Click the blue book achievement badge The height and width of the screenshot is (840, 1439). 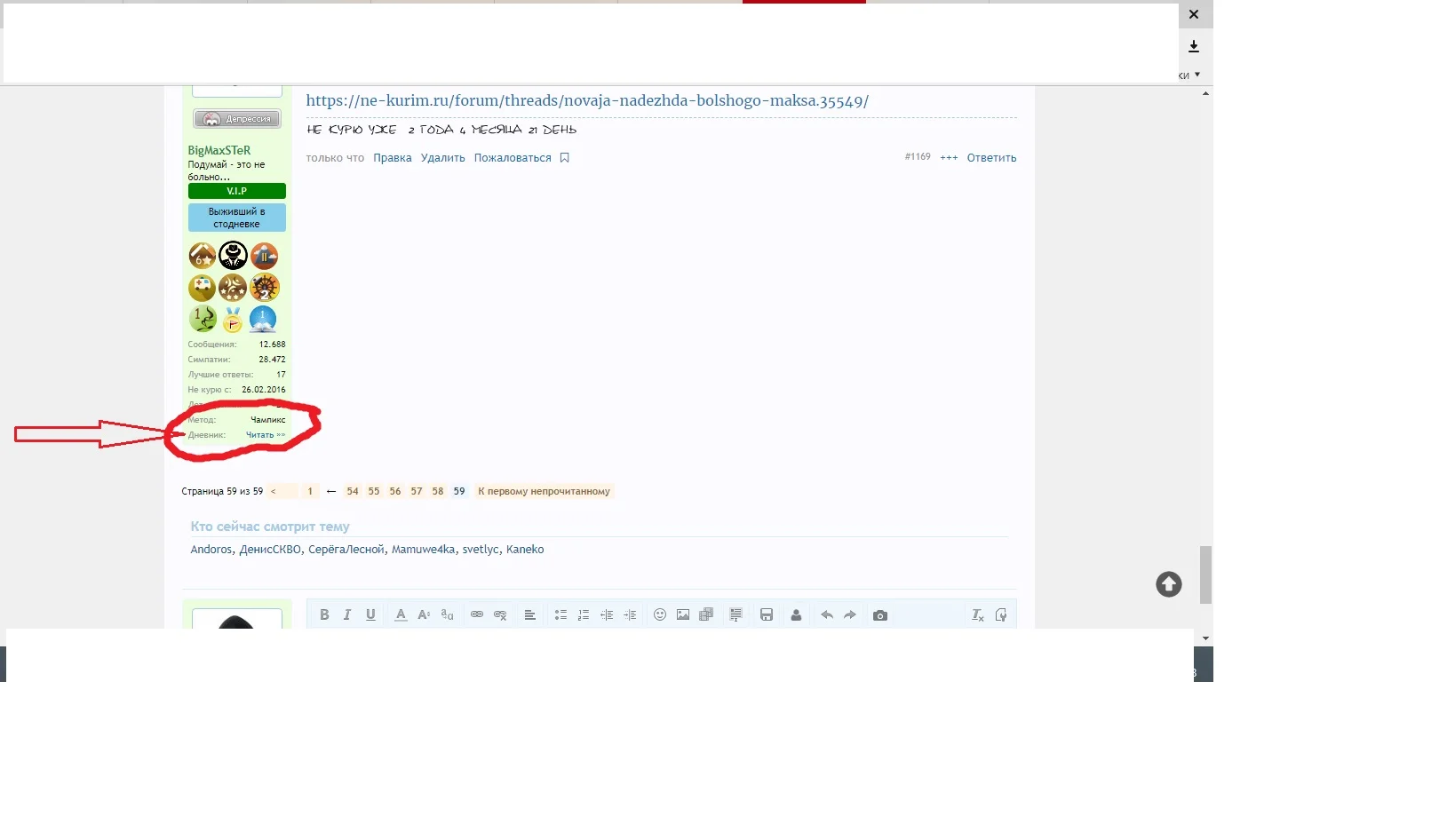[263, 320]
